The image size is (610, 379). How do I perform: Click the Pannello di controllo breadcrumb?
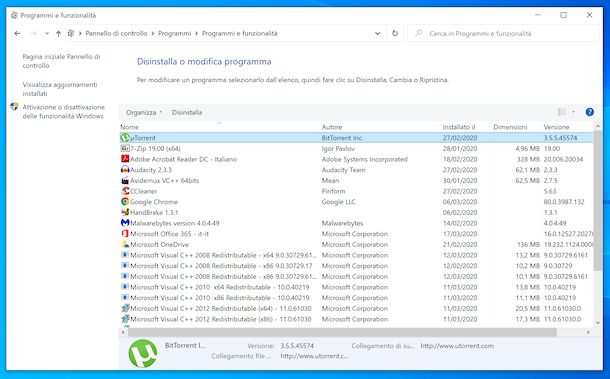pyautogui.click(x=116, y=33)
